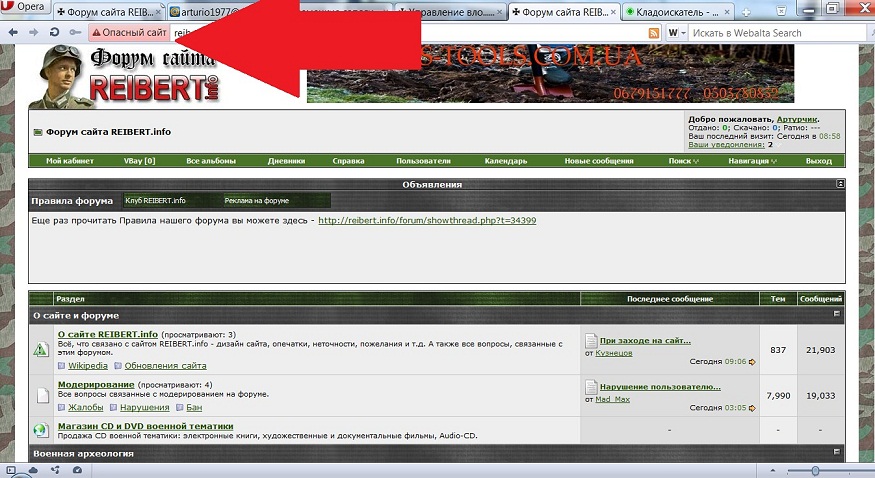Click the Модерирование forum status icon
Viewport: 875px width, 478px height.
click(x=43, y=395)
